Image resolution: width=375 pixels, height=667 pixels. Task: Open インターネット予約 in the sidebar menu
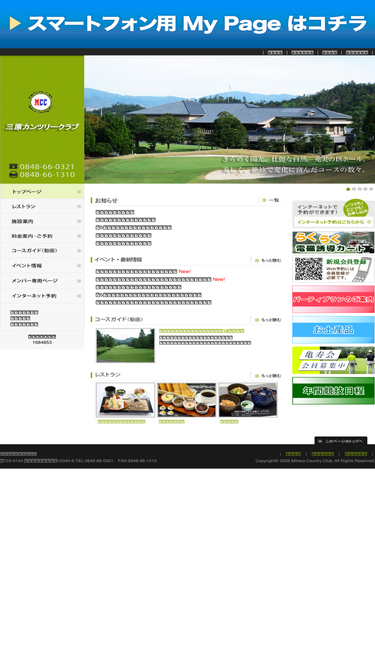click(x=42, y=296)
